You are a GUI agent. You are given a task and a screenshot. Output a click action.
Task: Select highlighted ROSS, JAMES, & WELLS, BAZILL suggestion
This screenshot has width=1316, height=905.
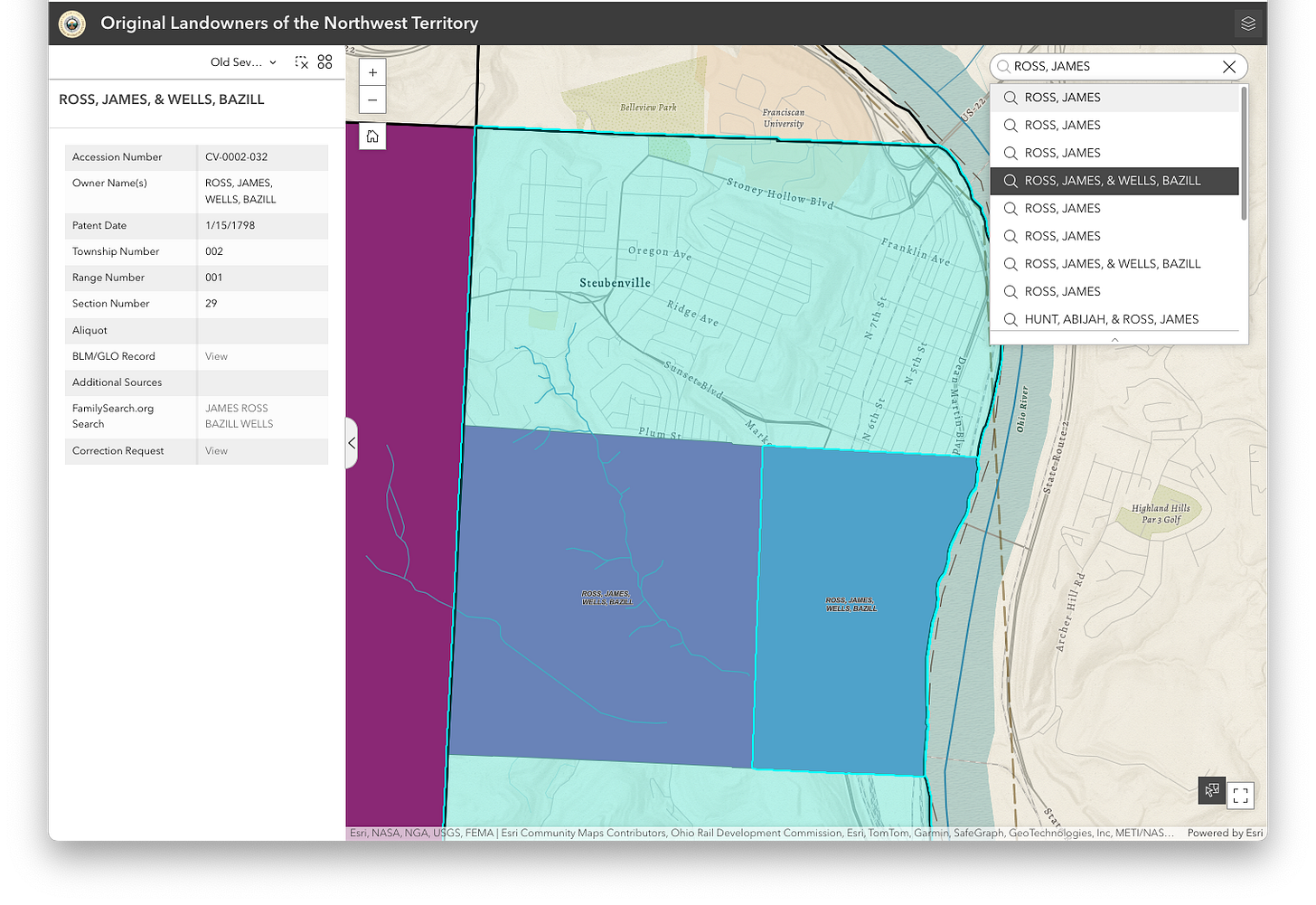click(x=1112, y=181)
